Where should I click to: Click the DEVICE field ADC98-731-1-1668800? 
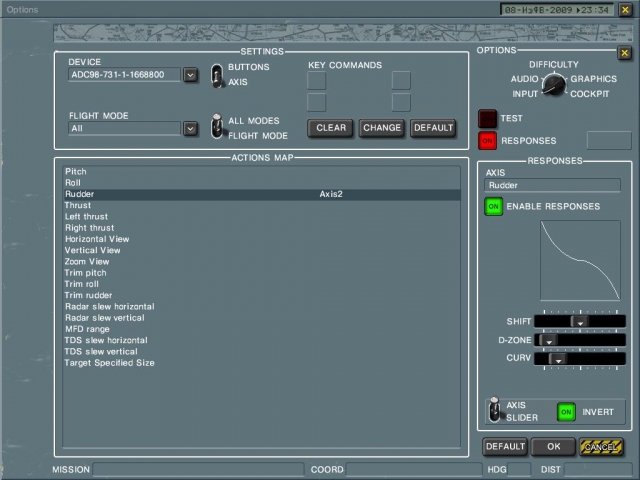point(124,75)
